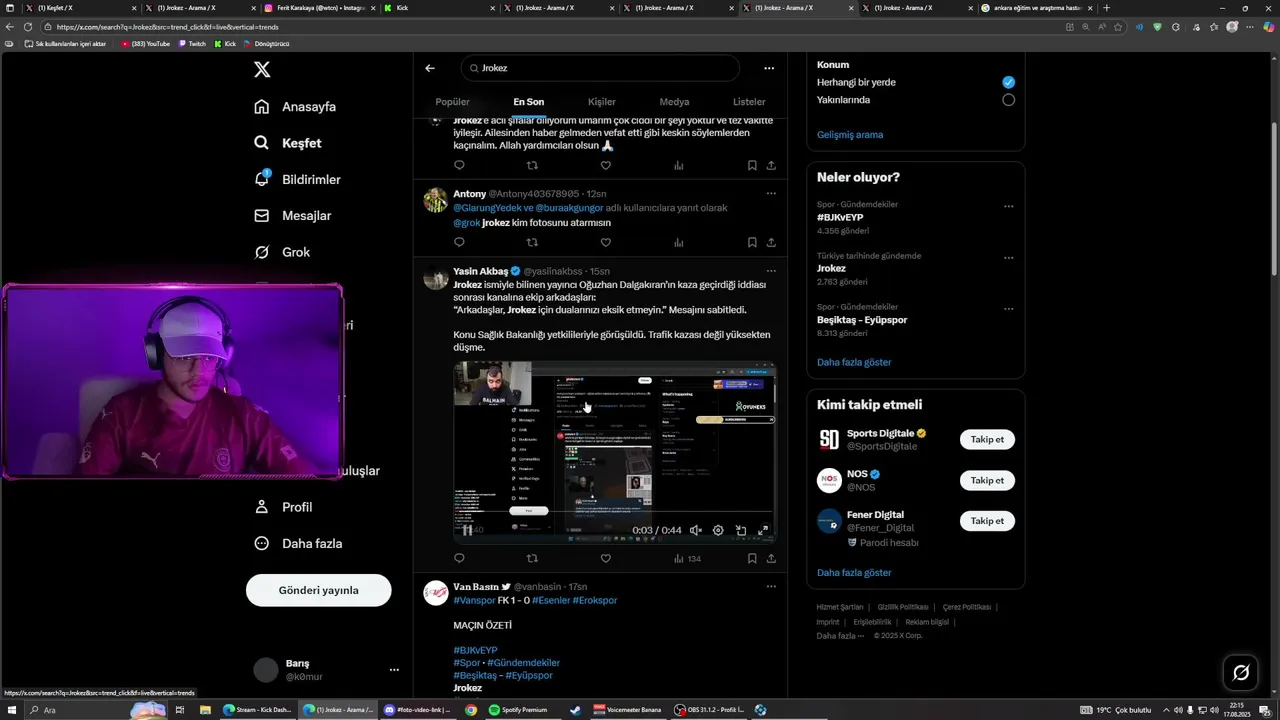This screenshot has width=1280, height=720.
Task: Open Profil from the sidebar
Action: pos(284,507)
